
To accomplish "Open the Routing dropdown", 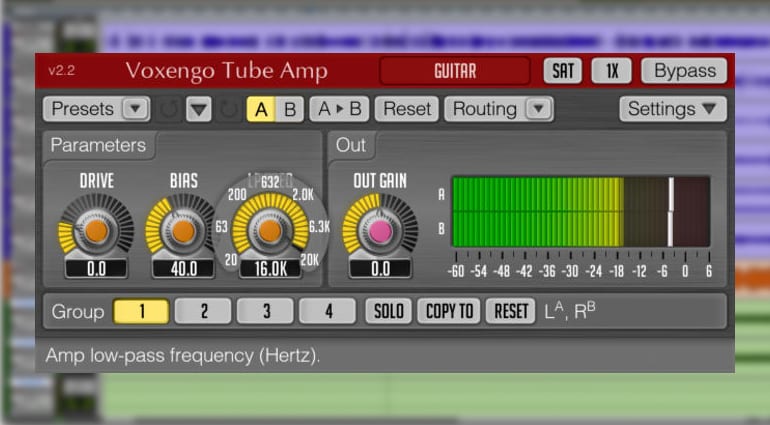I will 499,109.
